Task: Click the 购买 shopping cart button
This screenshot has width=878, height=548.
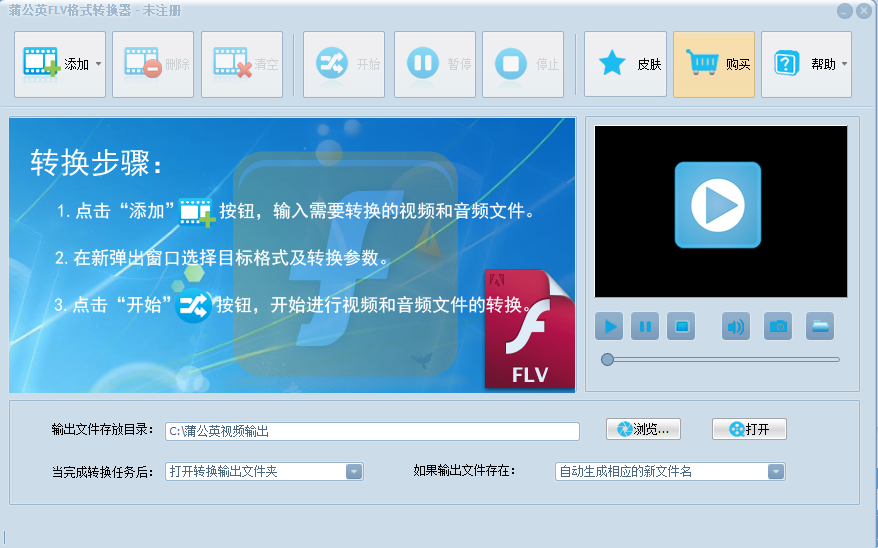Action: coord(714,64)
